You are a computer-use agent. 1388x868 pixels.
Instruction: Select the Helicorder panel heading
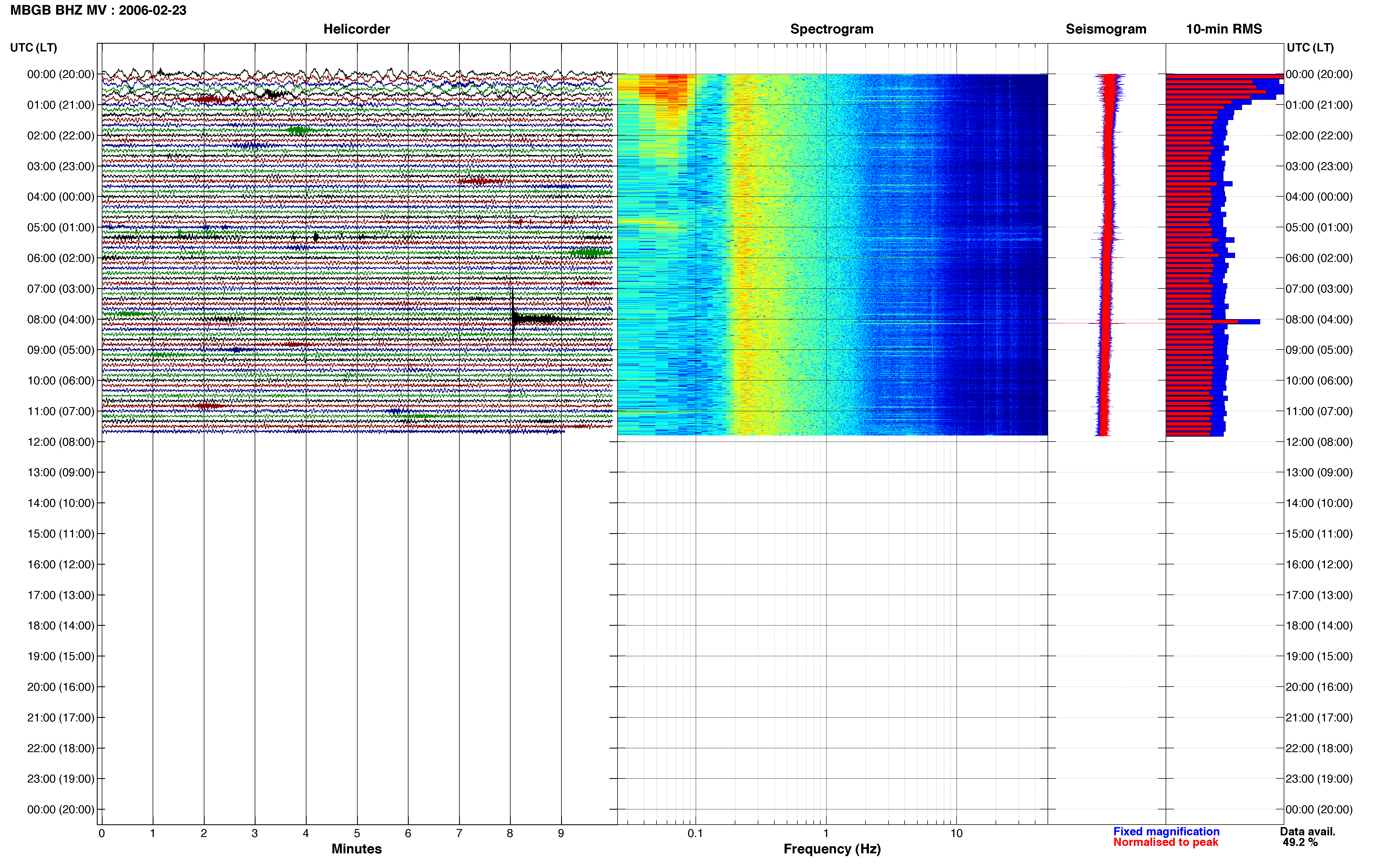(x=356, y=29)
